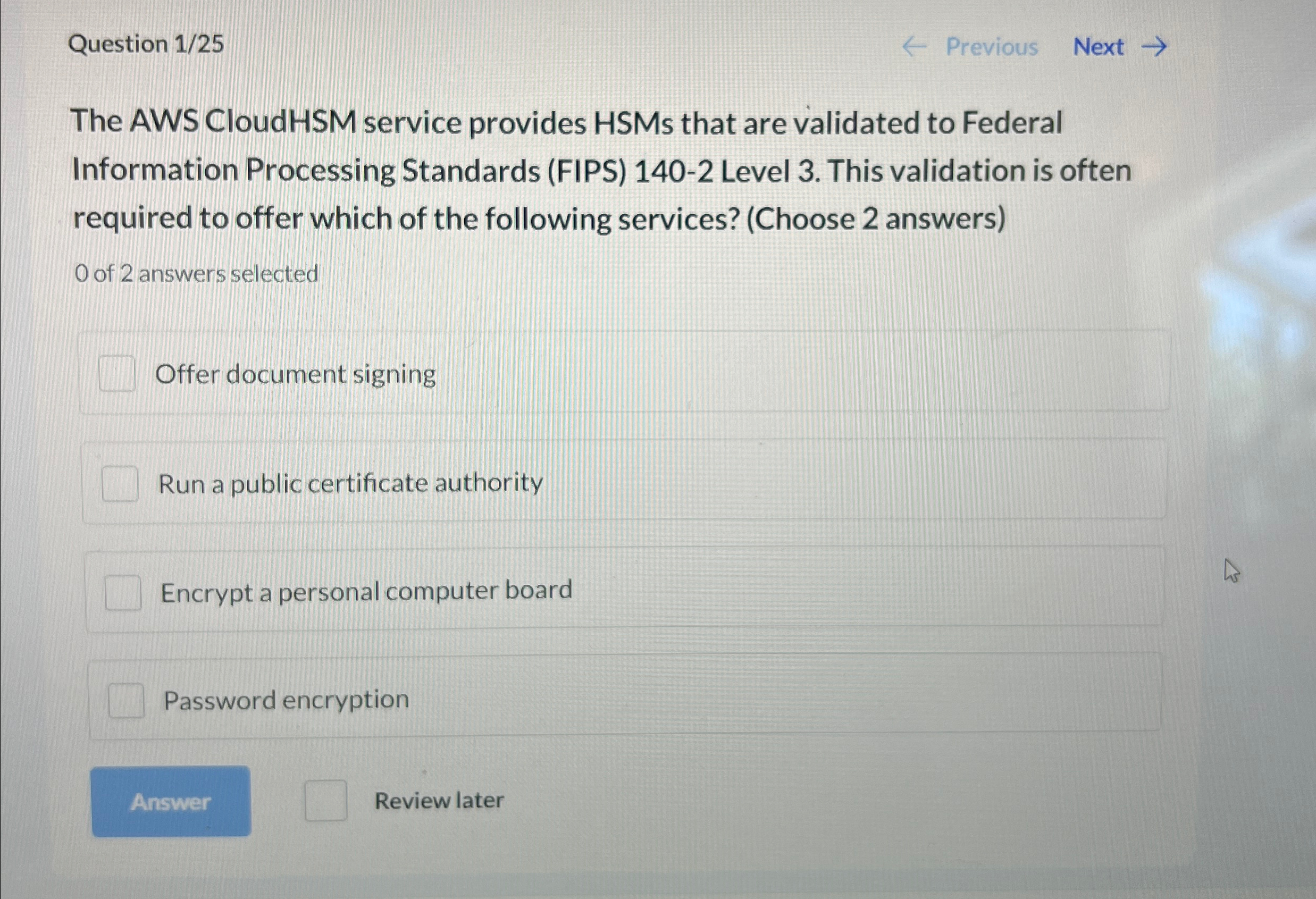The image size is (1316, 899).
Task: Select the 'Run a public certificate authority' row
Action: pyautogui.click(x=623, y=483)
